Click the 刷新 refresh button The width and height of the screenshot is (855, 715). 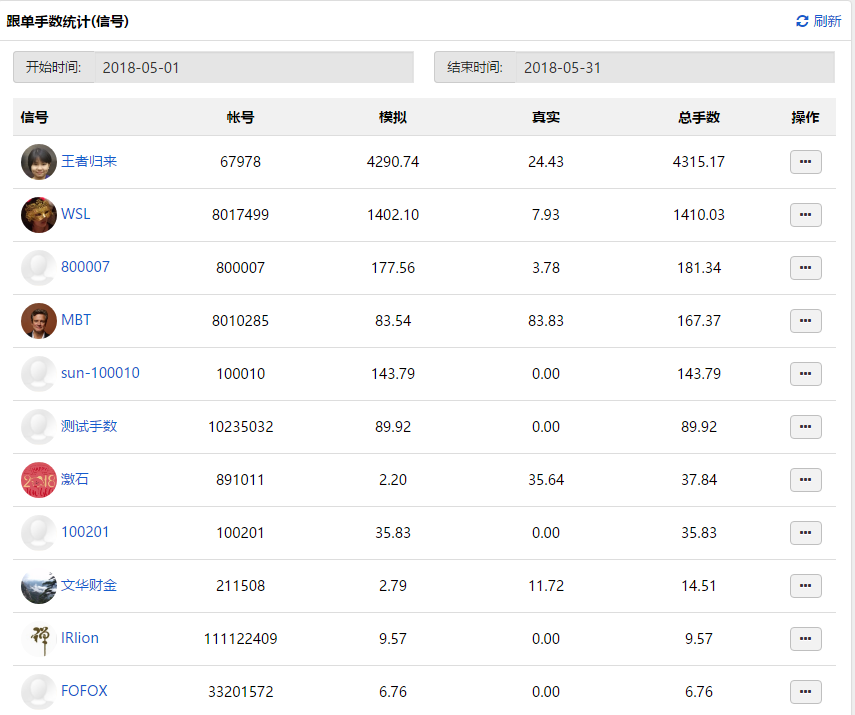pyautogui.click(x=818, y=21)
